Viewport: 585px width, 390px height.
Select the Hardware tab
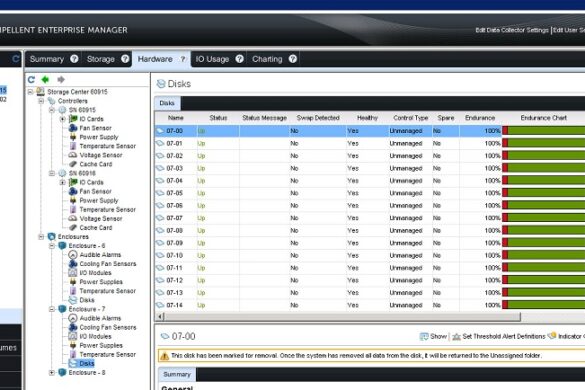tap(155, 59)
